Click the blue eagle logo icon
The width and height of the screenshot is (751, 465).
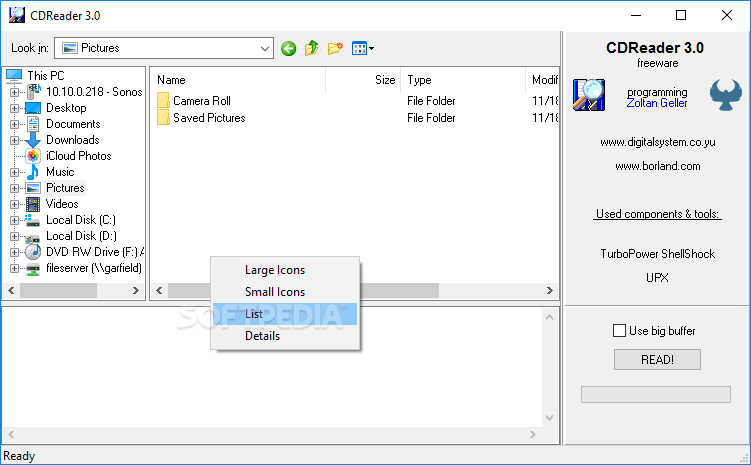(x=726, y=95)
